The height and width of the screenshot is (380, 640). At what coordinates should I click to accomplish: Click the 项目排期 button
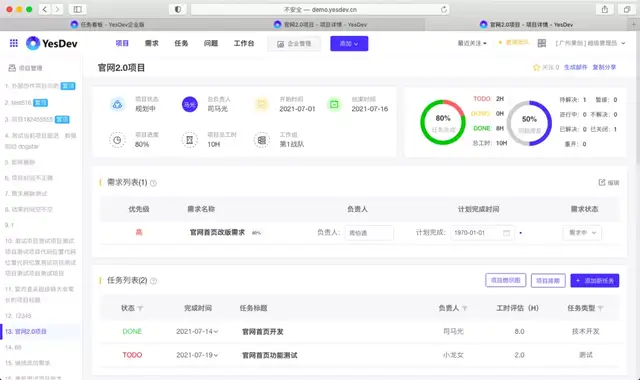548,280
